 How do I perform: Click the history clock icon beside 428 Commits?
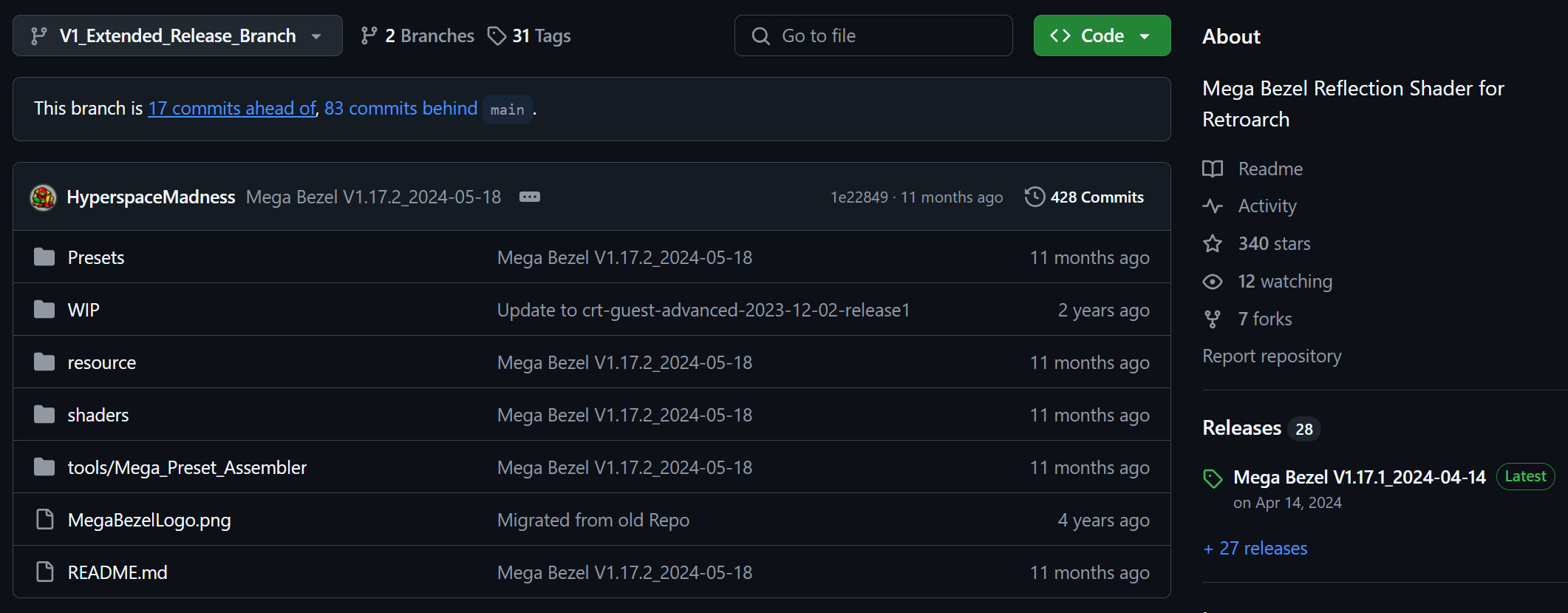pos(1034,197)
